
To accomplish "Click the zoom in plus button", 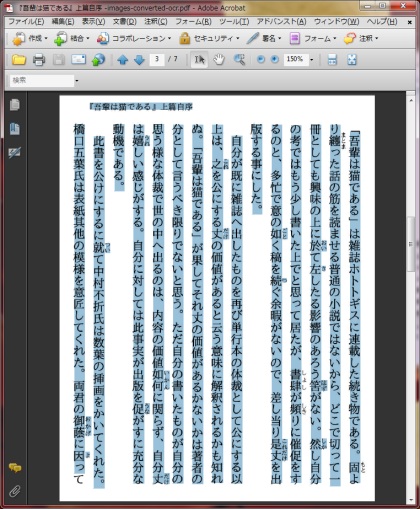I will 275,60.
